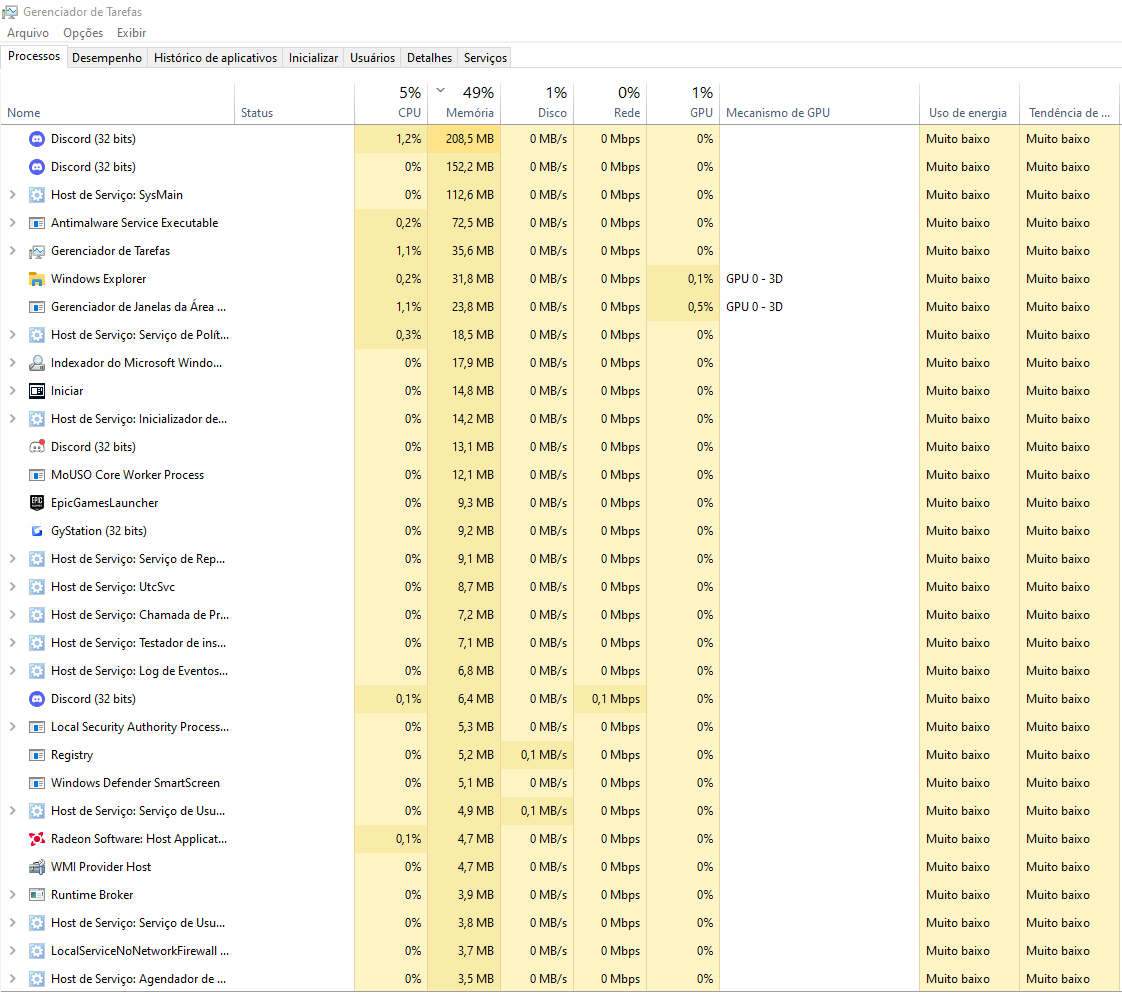Click the LocalServiceNoNetworkFirewall gear icon
This screenshot has width=1122, height=993.
pos(36,951)
